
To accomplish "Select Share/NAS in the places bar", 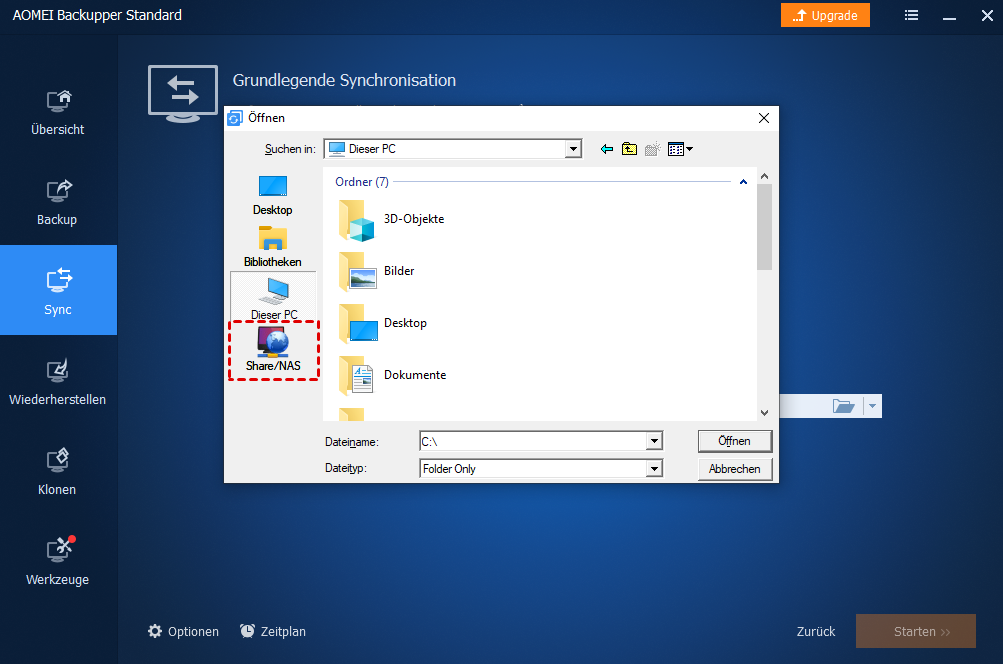I will pos(274,350).
